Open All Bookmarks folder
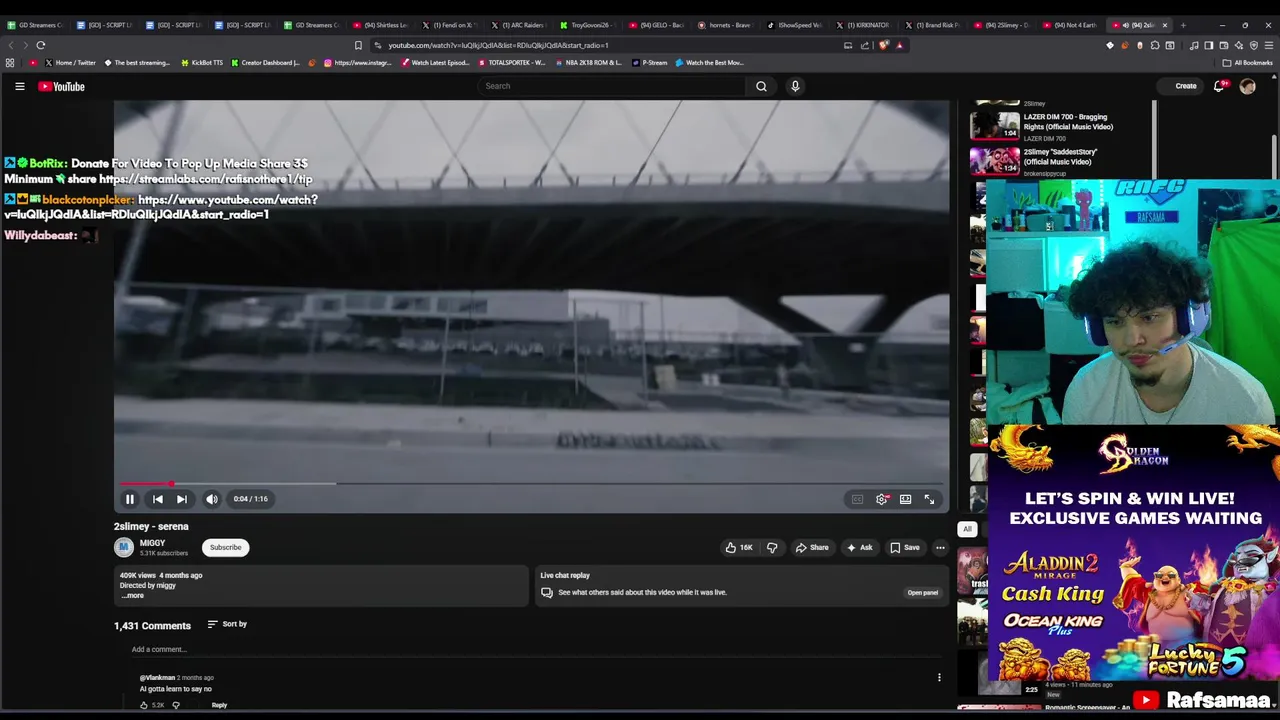 coord(1248,63)
